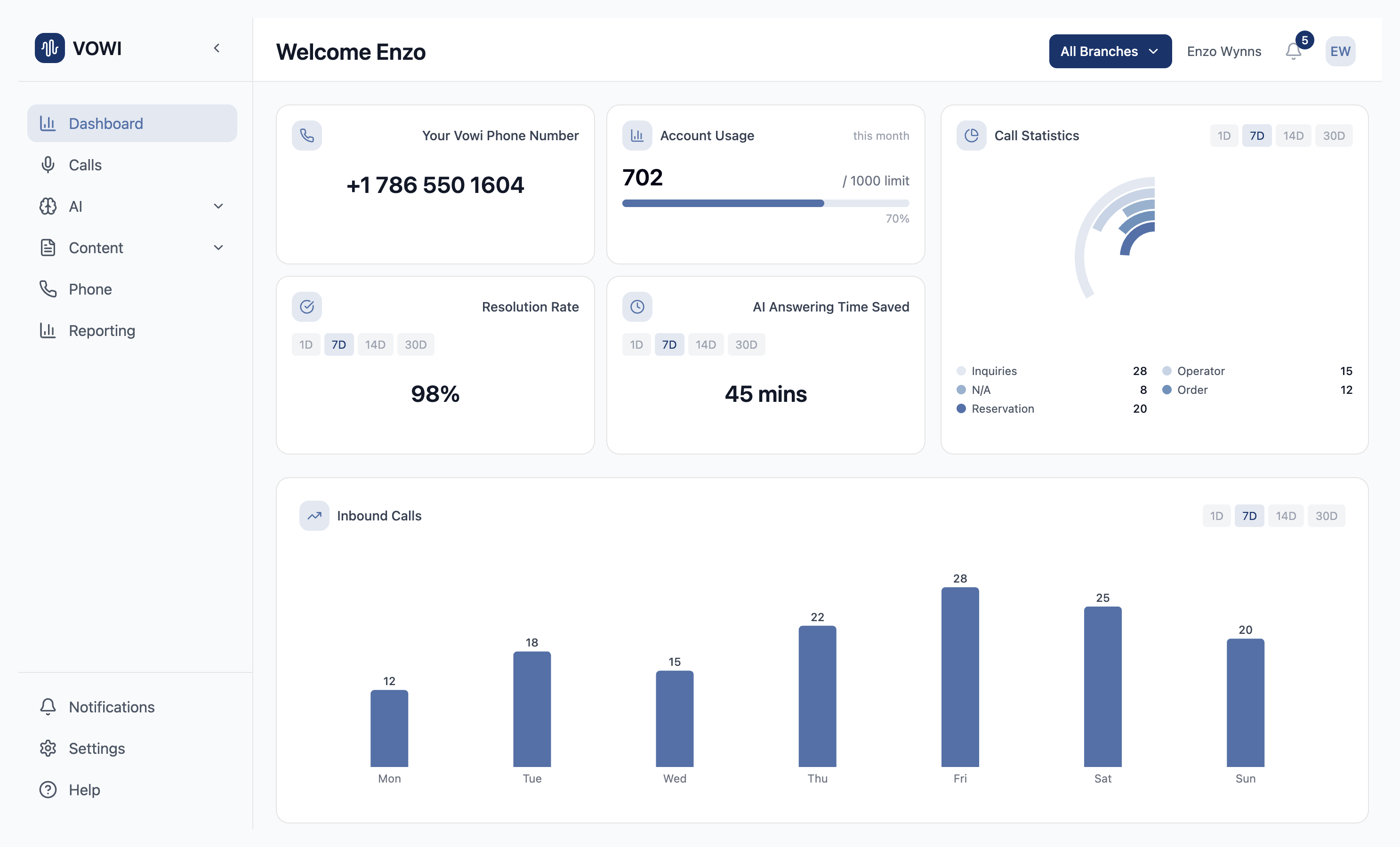Open the Phone section in the sidebar
Viewport: 1400px width, 847px height.
90,288
